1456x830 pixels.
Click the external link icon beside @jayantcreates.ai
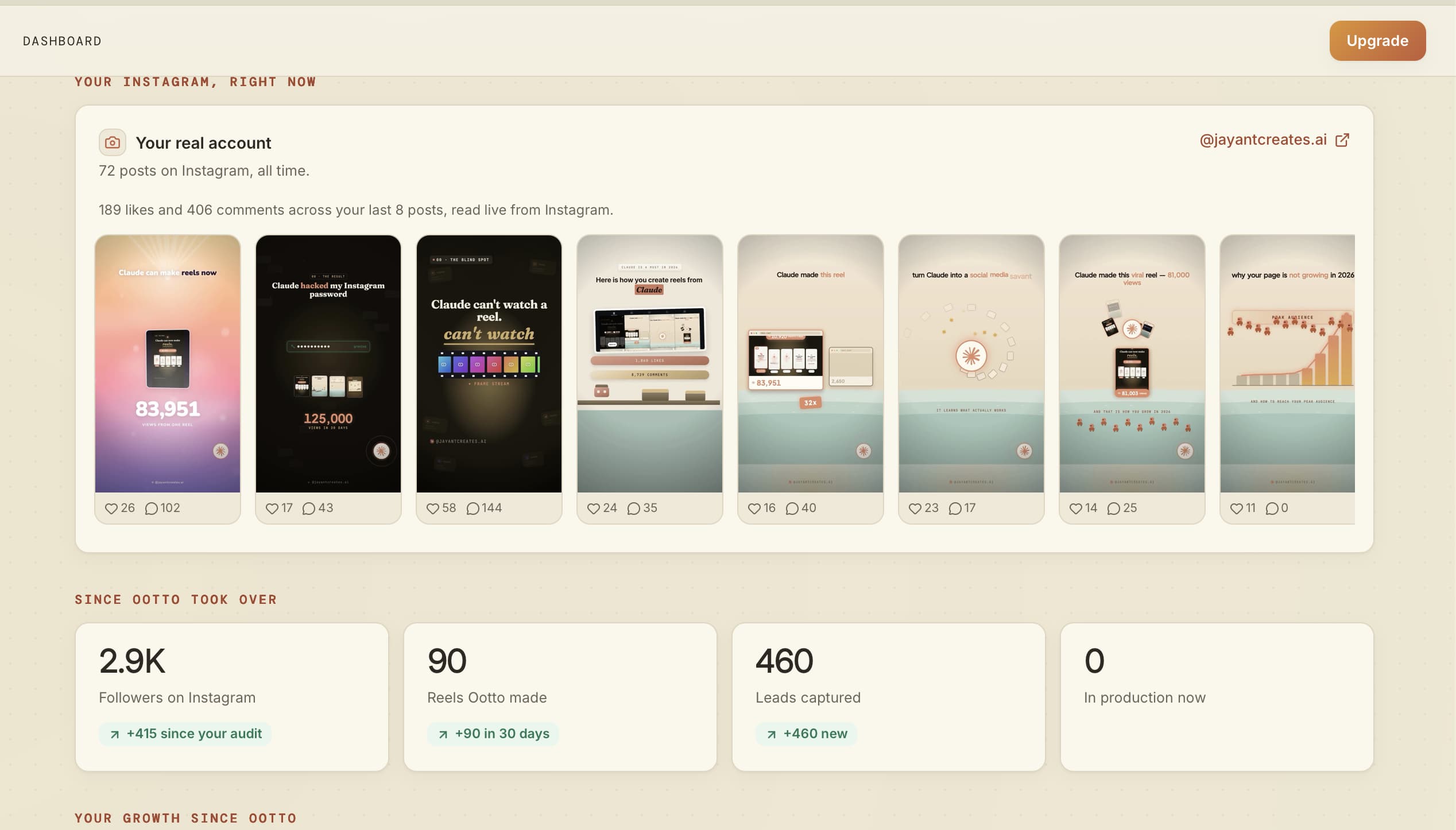1342,140
